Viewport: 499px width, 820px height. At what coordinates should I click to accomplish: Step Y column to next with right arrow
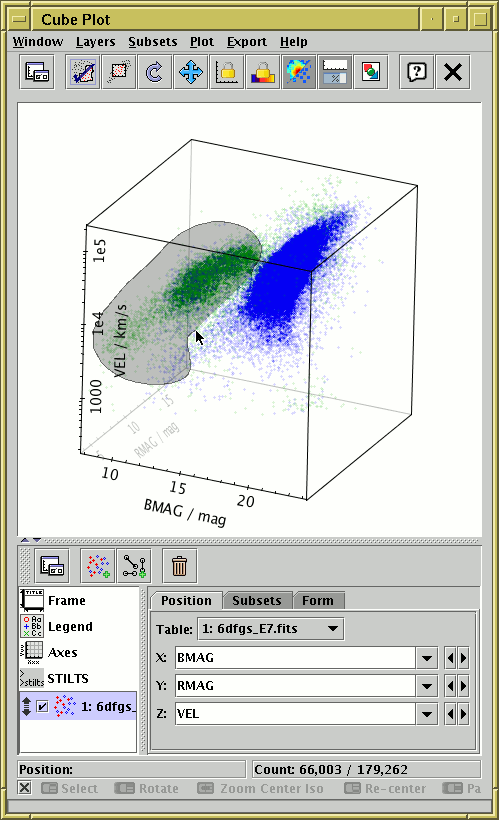coord(463,686)
